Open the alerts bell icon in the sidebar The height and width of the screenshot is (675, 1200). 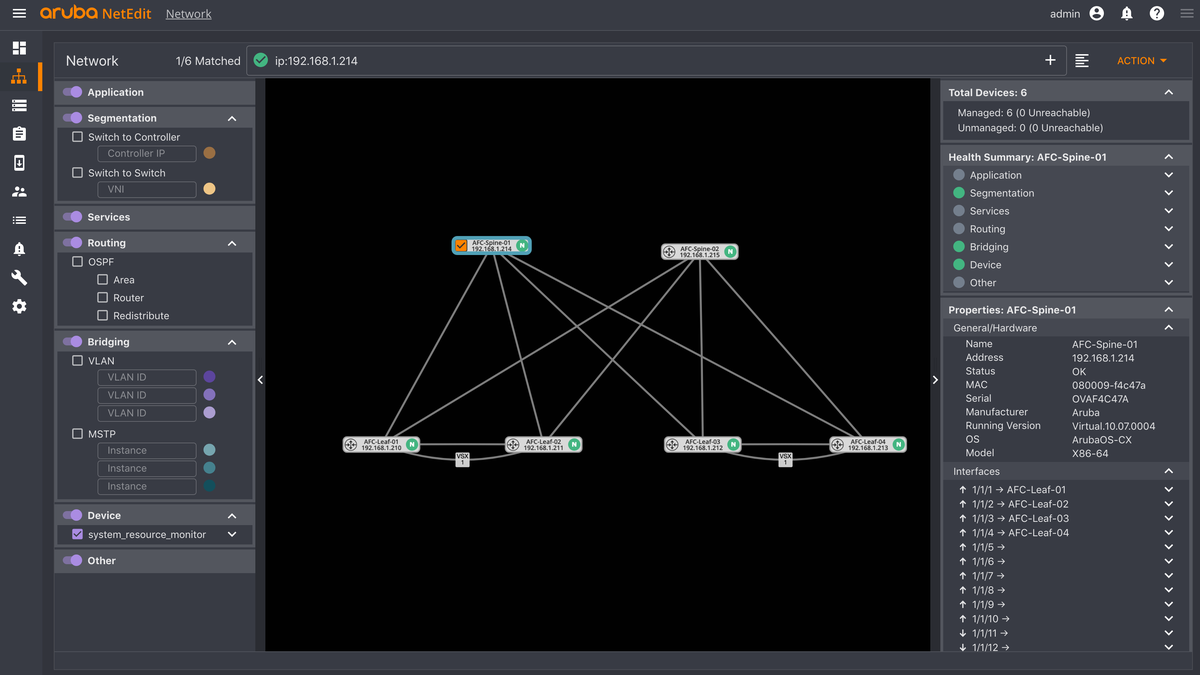19,248
